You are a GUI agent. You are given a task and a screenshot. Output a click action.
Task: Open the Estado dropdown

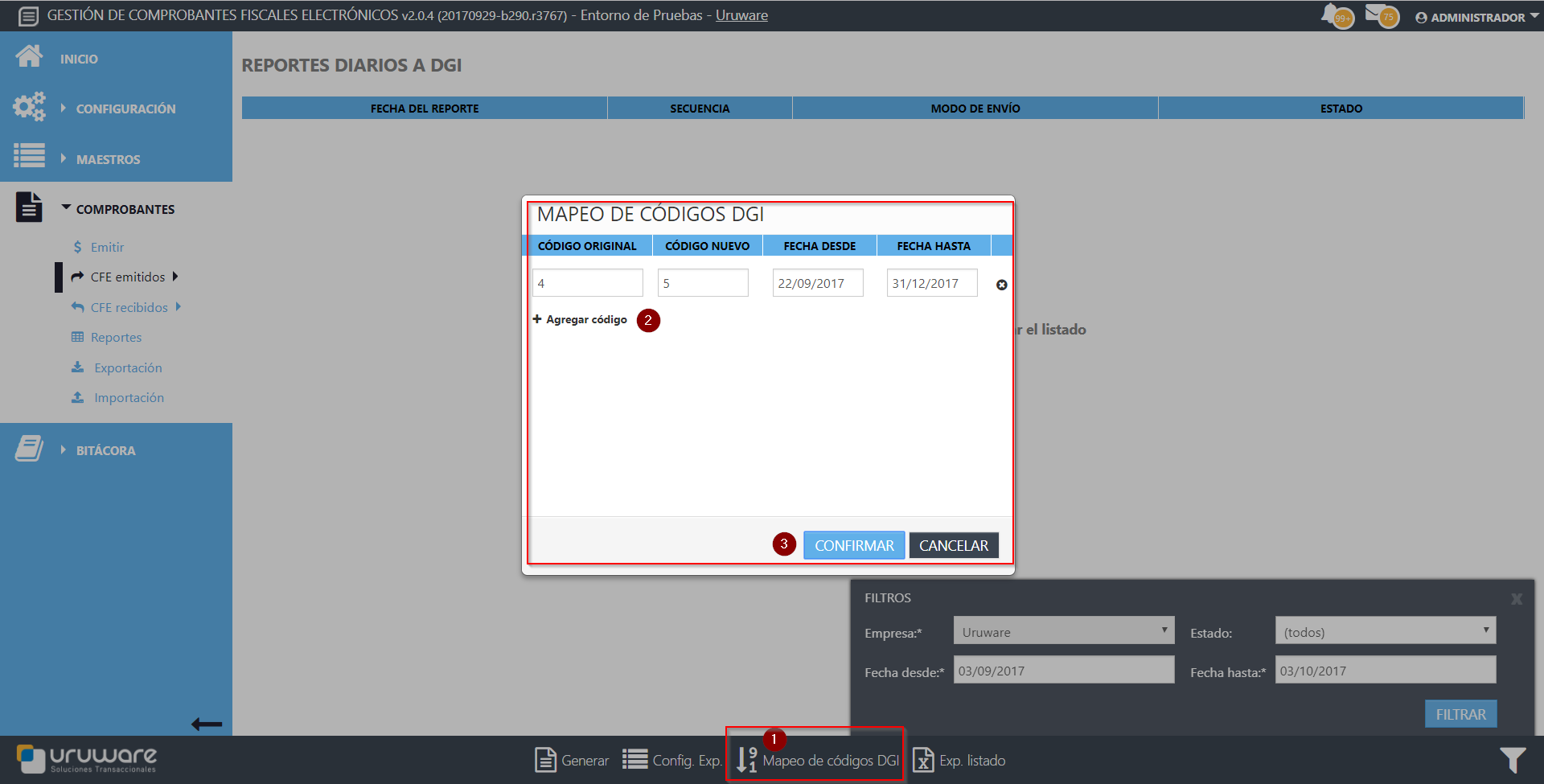[x=1385, y=631]
